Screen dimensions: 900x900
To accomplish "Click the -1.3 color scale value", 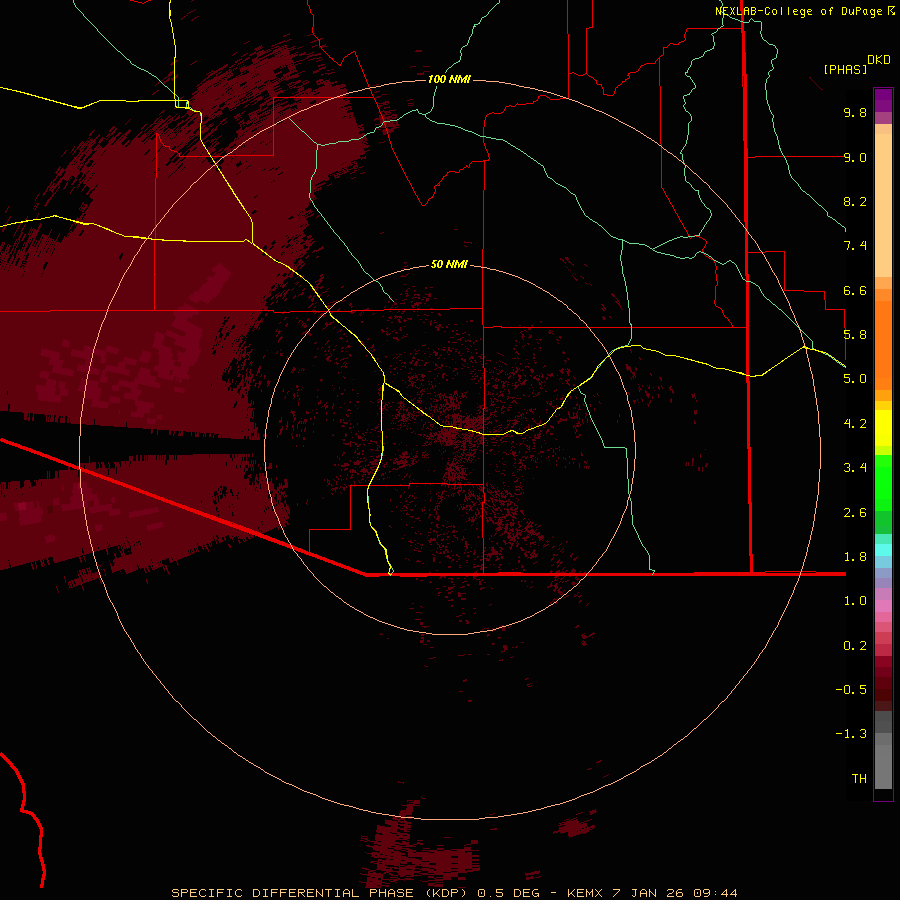I will point(851,734).
